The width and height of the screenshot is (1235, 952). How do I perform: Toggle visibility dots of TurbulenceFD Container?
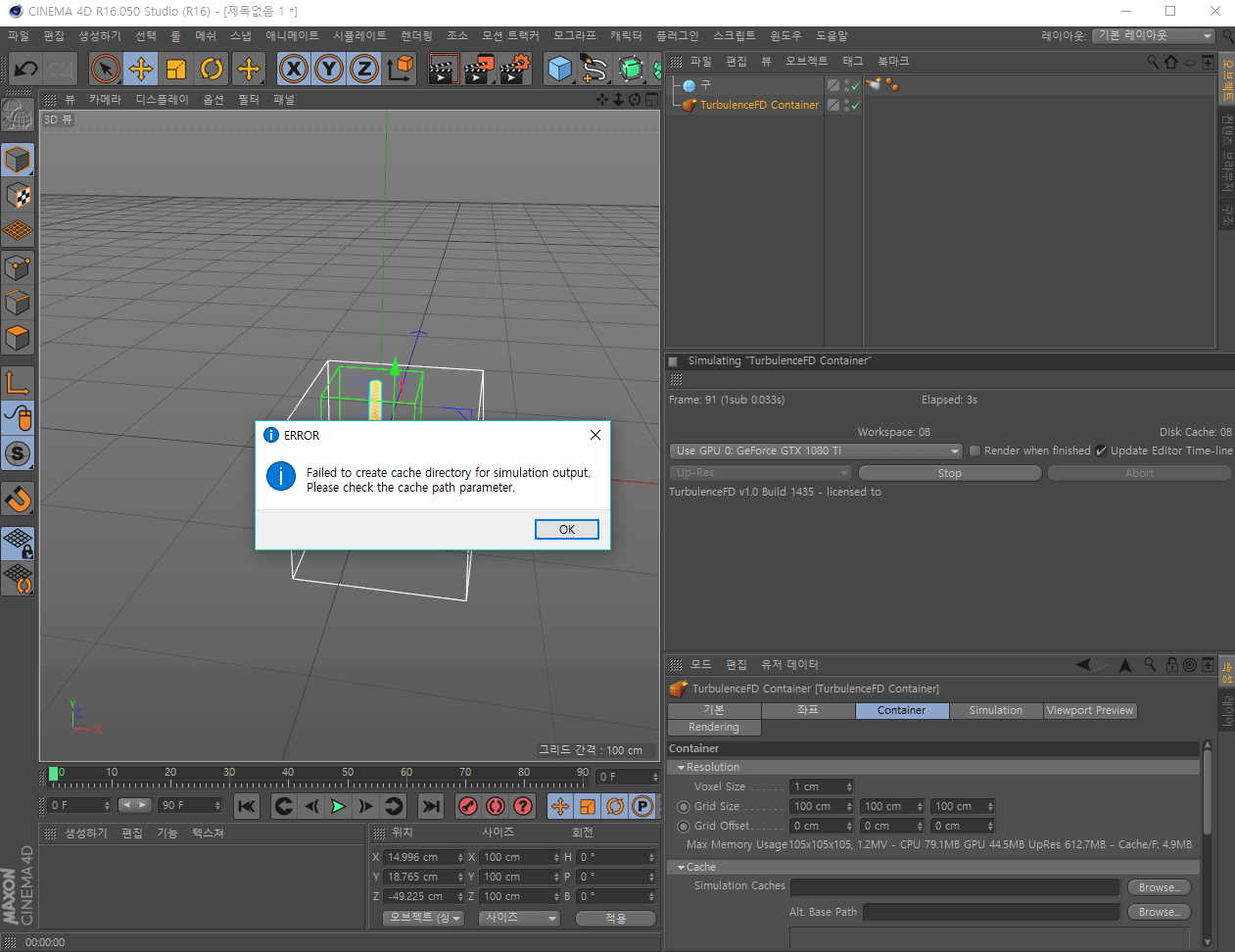846,105
